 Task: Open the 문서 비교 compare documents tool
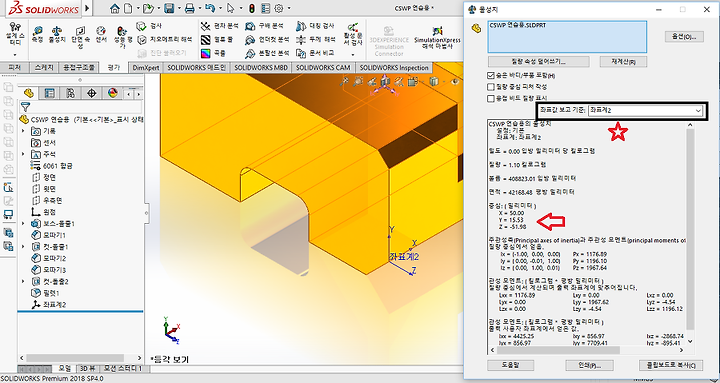pos(315,53)
